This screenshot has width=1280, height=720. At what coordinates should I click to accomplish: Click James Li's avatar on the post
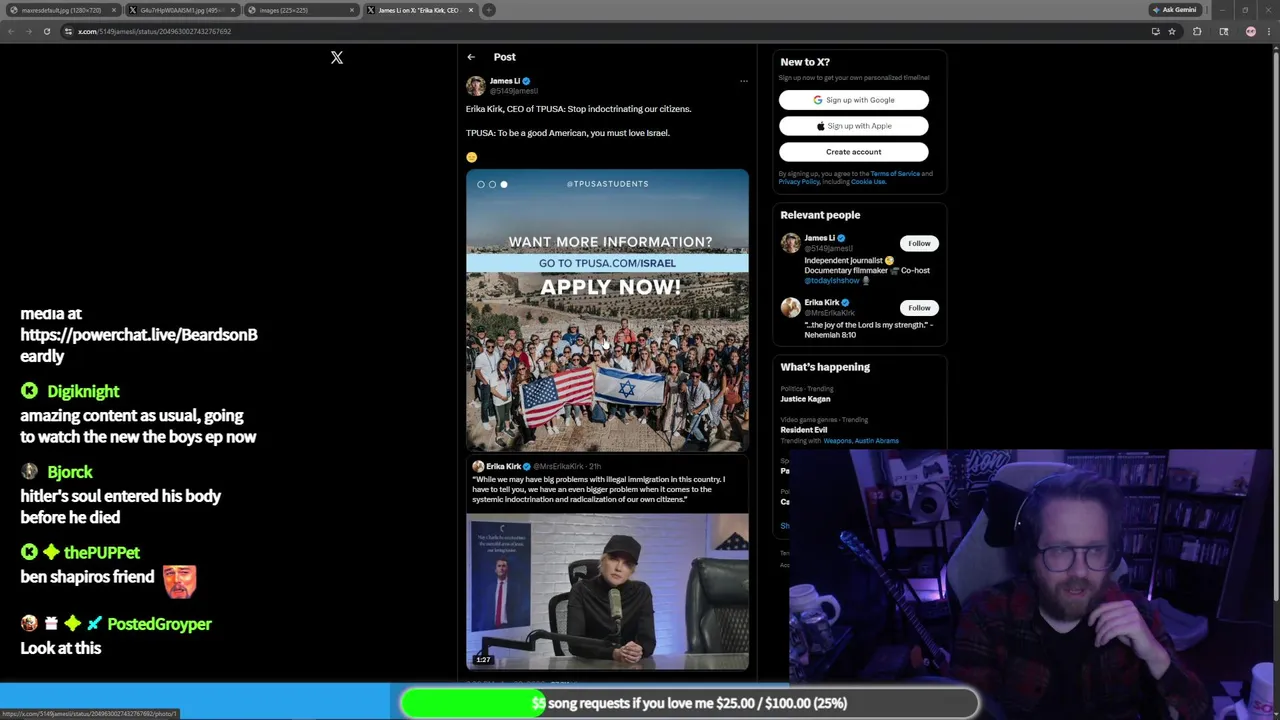(x=475, y=86)
